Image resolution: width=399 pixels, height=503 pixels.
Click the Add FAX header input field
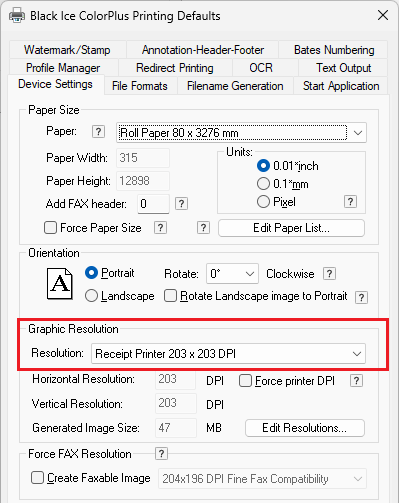tap(153, 204)
